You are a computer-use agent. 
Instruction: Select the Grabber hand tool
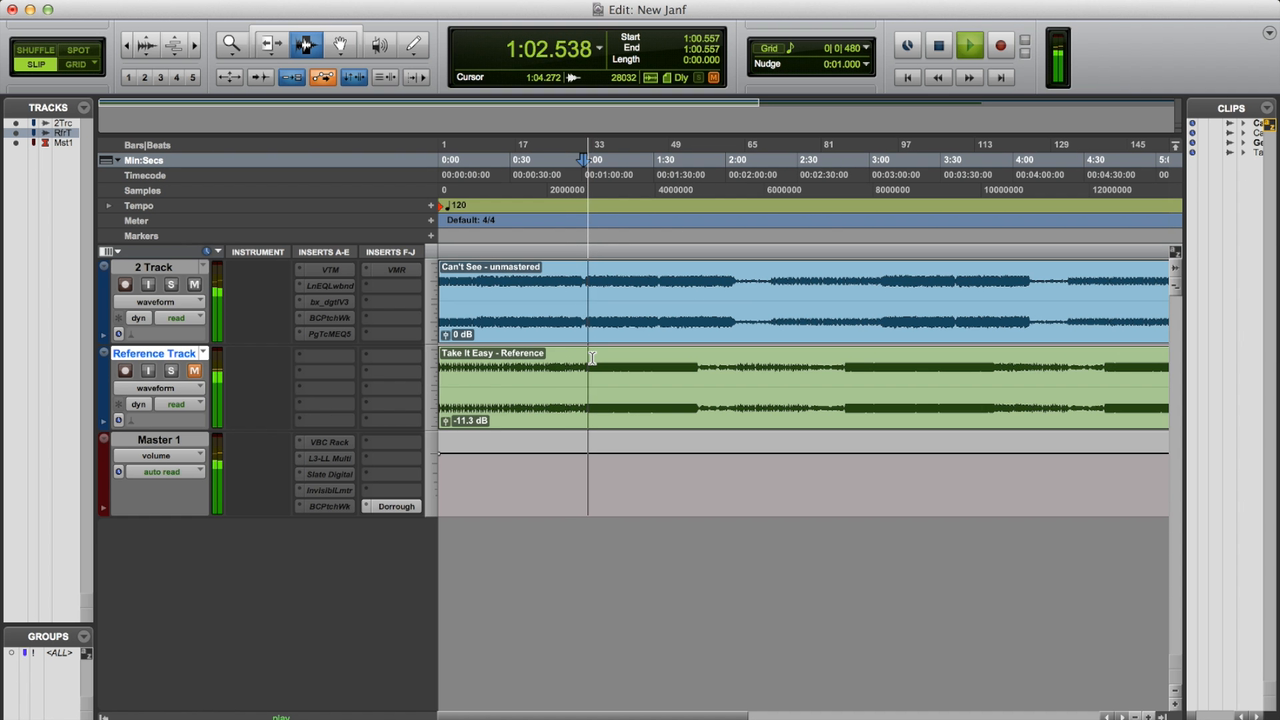point(340,45)
